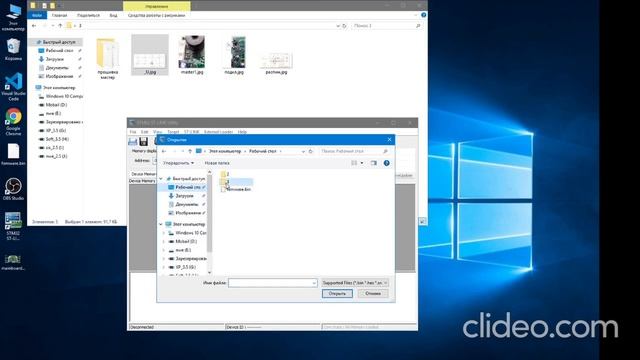Image resolution: width=640 pixels, height=360 pixels.
Task: Open the Visual Studio Code desktop shortcut
Action: tap(13, 86)
